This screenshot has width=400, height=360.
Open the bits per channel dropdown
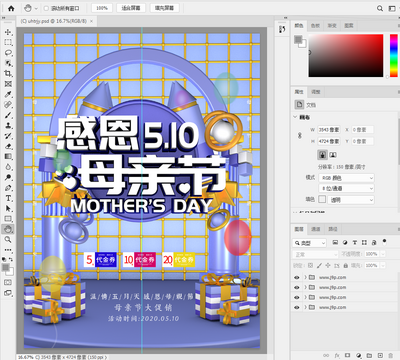pyautogui.click(x=347, y=188)
